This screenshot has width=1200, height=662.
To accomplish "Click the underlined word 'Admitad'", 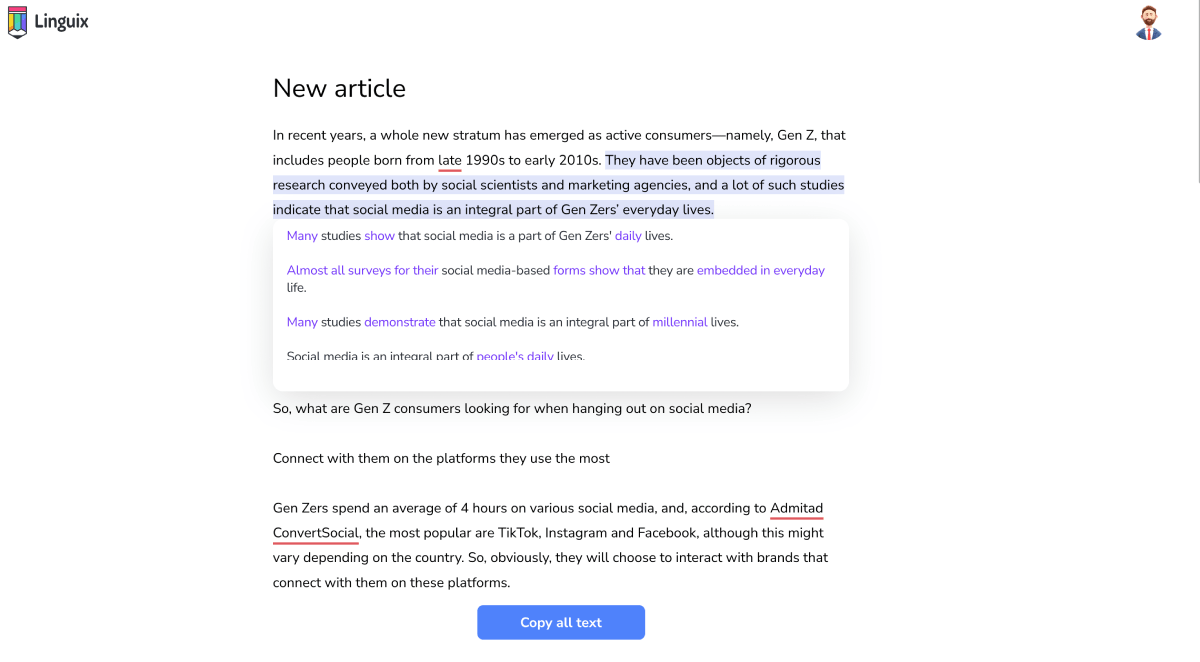I will tap(796, 508).
